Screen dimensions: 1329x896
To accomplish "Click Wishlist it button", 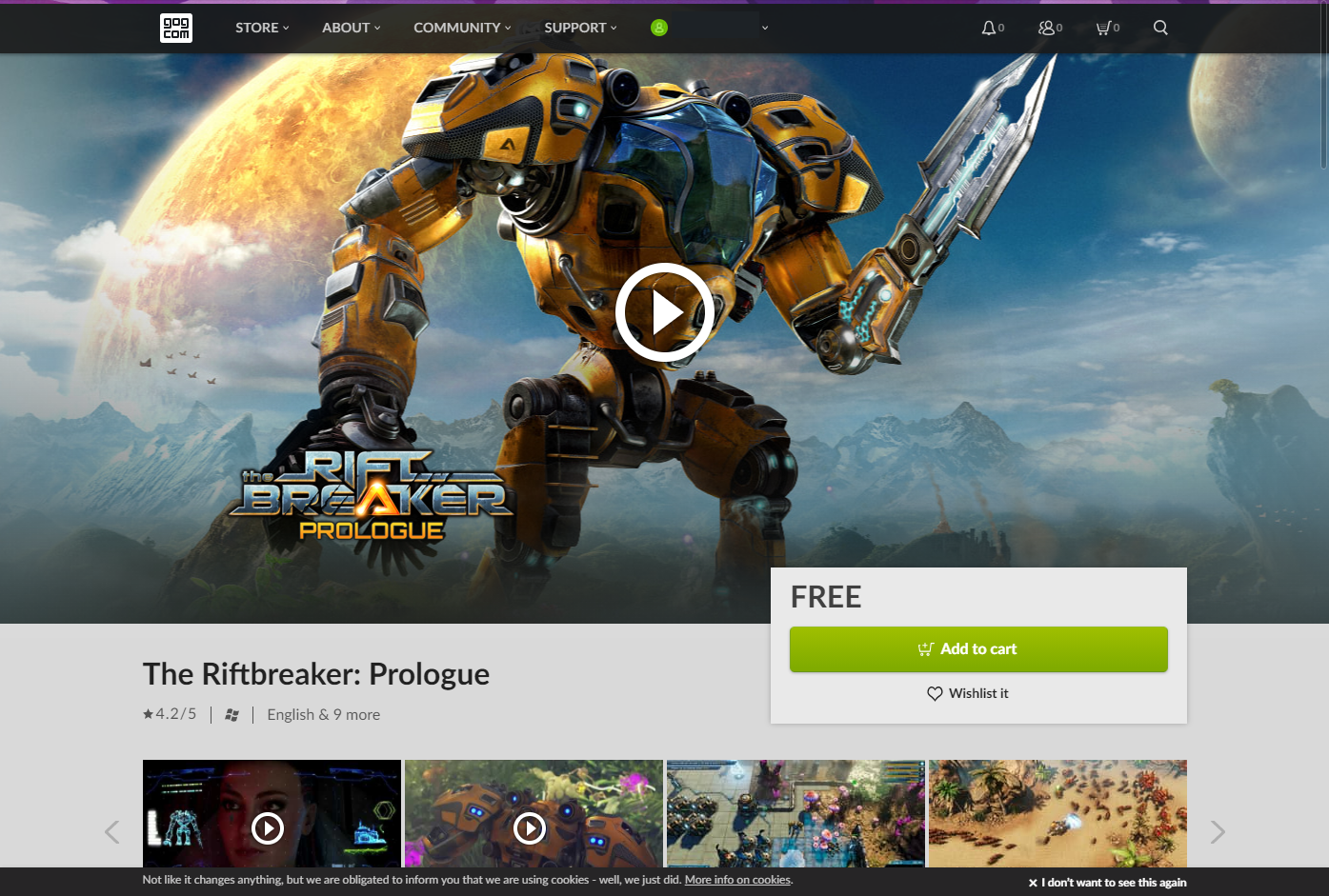I will click(968, 693).
